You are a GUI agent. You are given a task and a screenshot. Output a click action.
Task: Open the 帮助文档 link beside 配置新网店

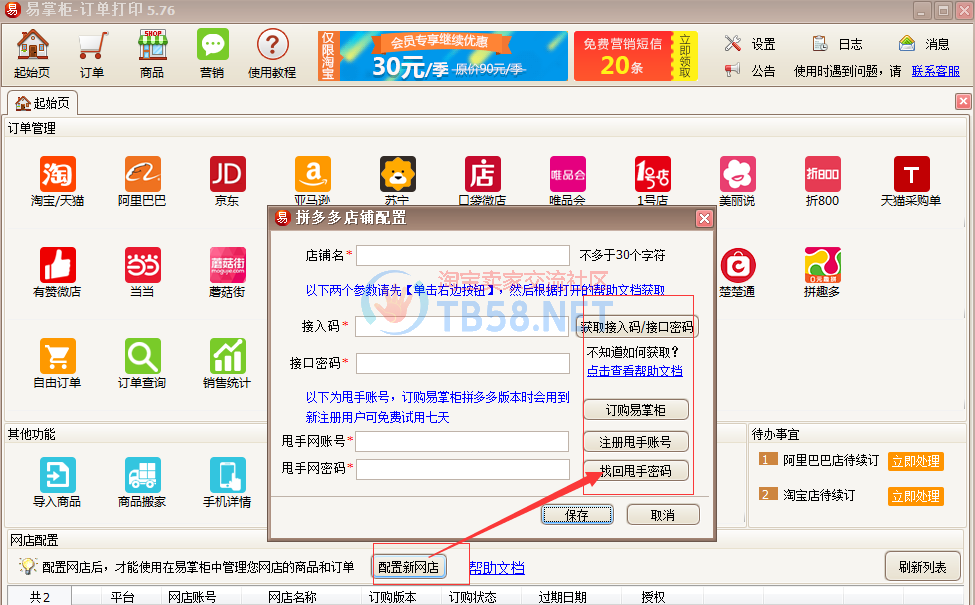497,568
